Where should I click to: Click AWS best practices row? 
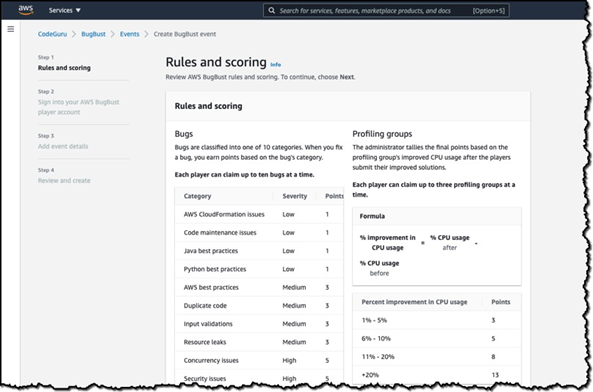(x=259, y=287)
